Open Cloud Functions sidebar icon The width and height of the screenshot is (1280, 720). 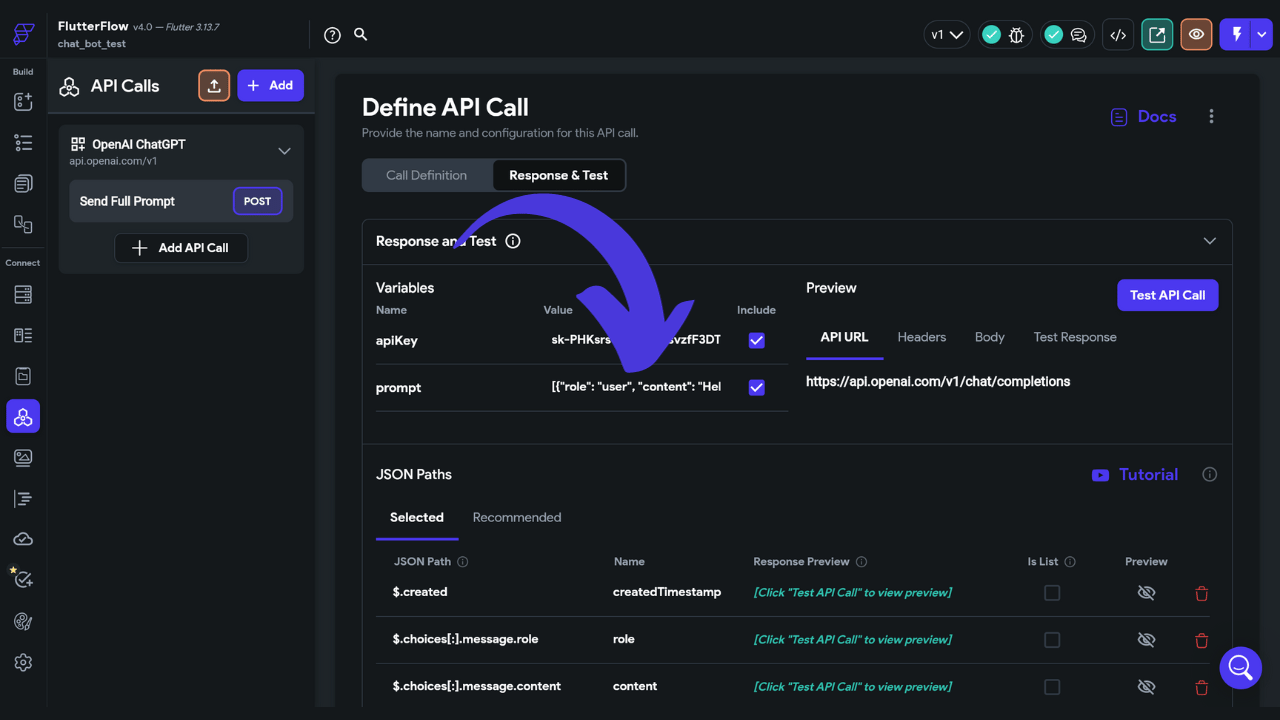[x=23, y=539]
